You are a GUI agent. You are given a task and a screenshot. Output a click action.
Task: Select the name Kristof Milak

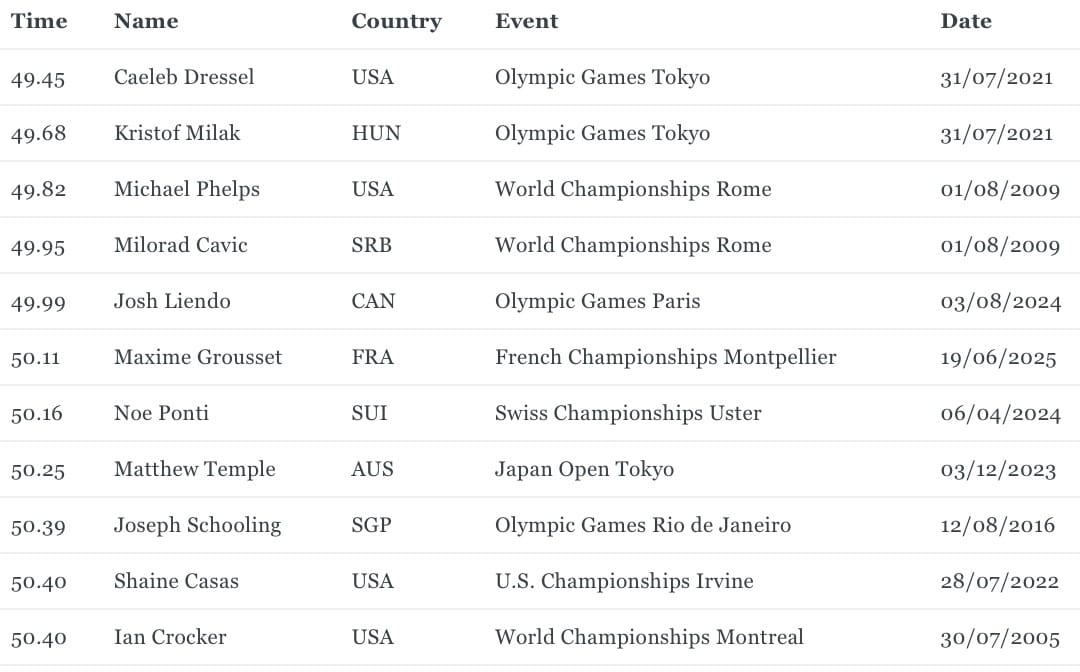177,133
